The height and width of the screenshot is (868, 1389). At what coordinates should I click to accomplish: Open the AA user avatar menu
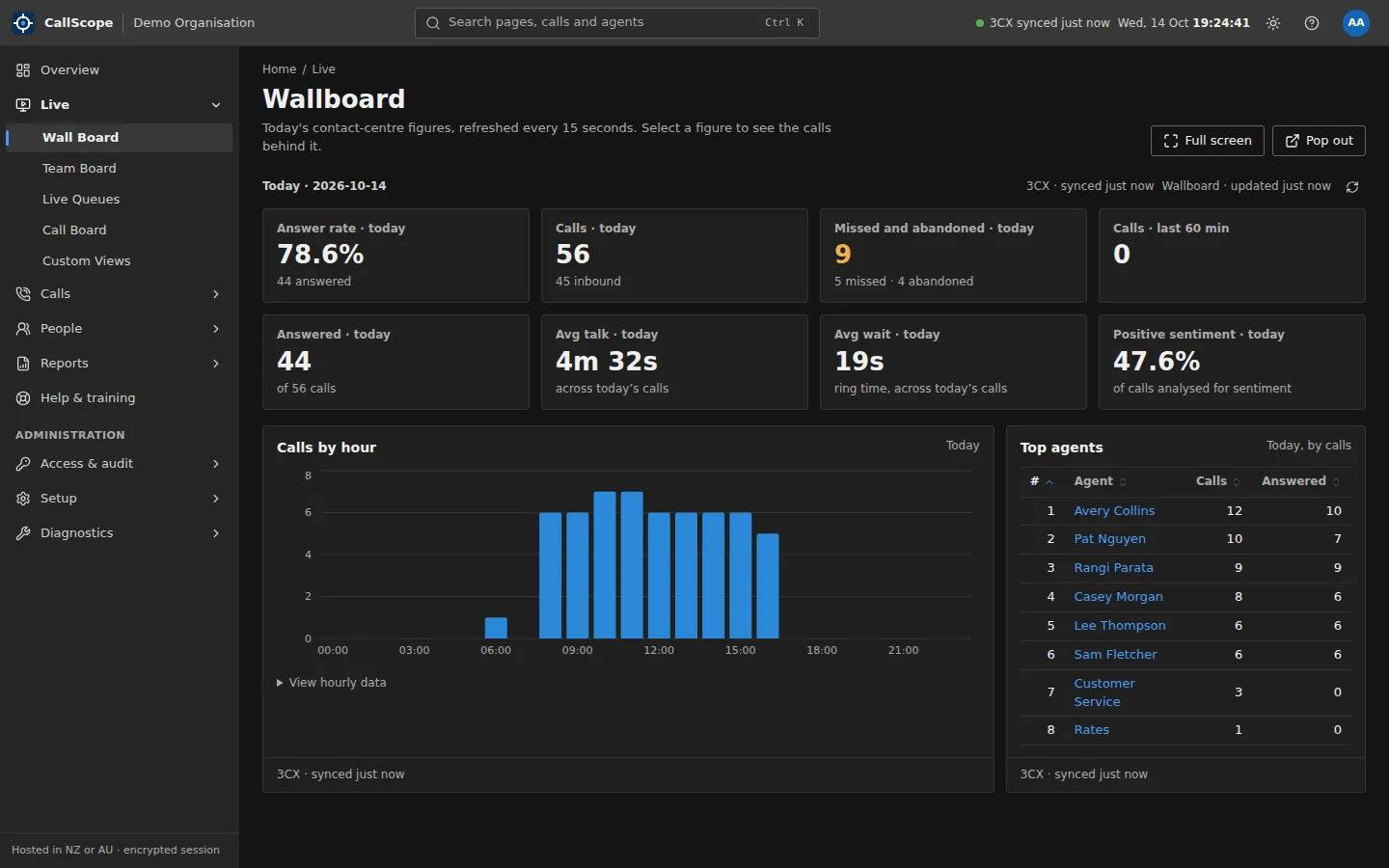(1356, 23)
